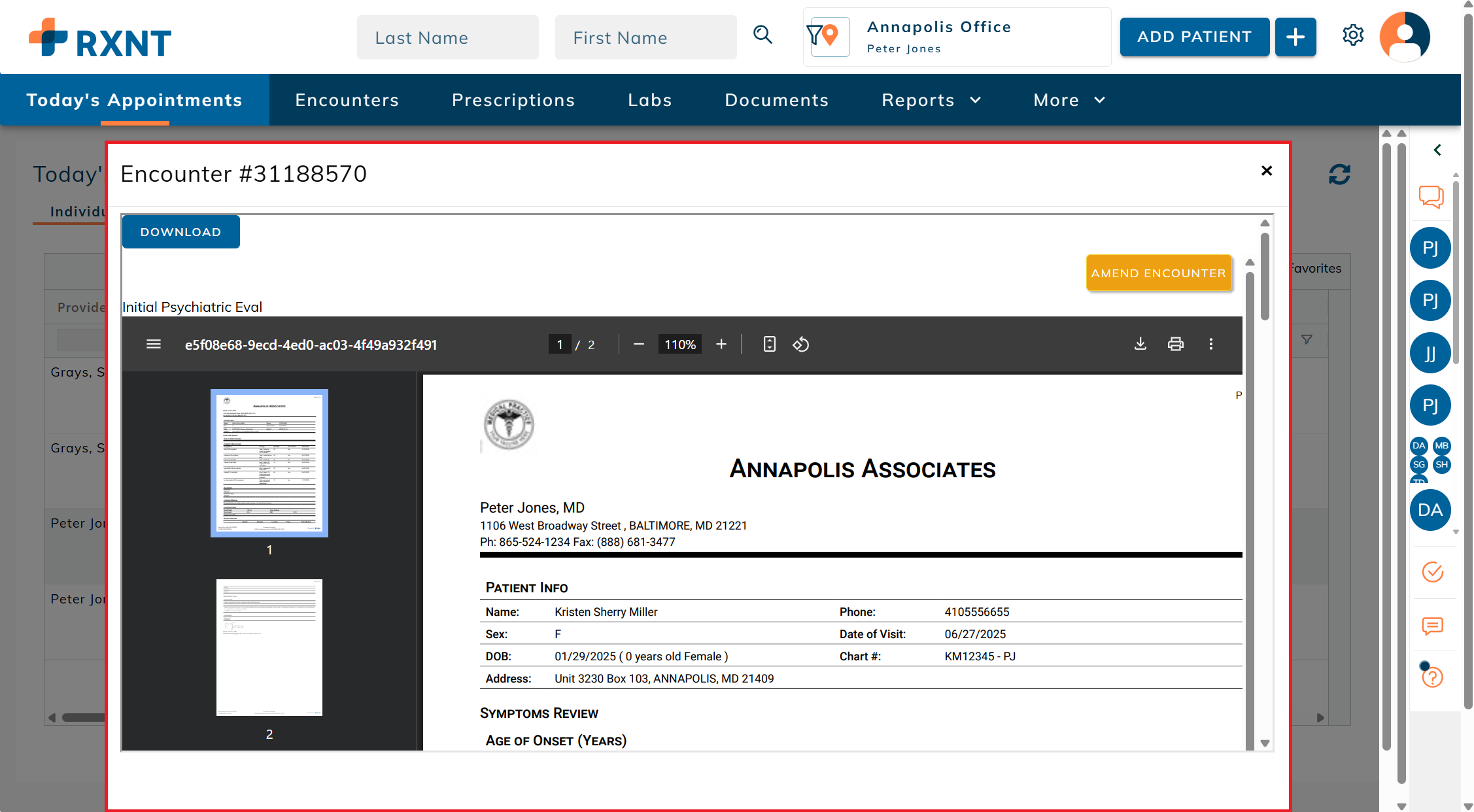Zoom in the PDF with plus

(x=721, y=345)
